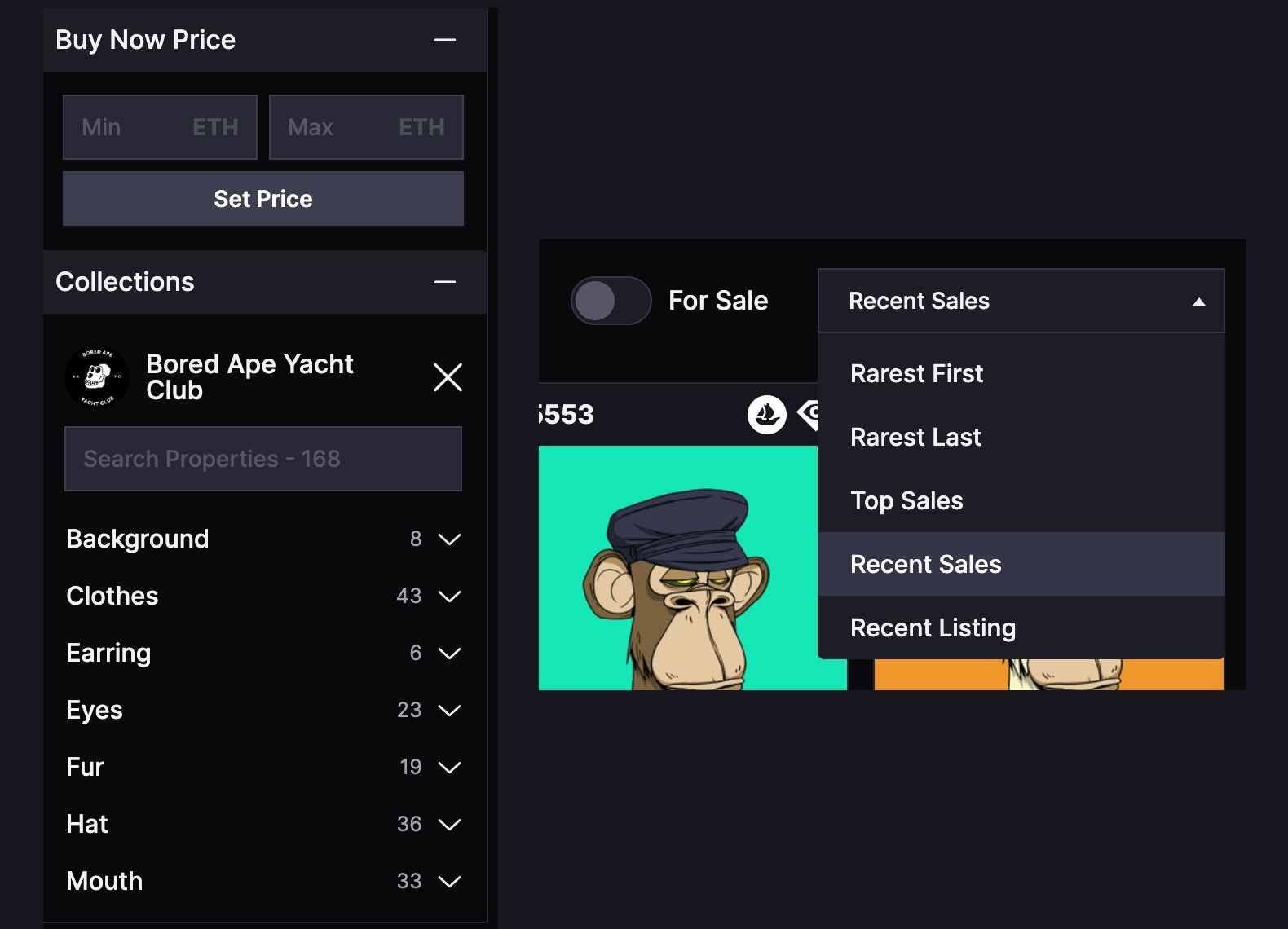
Task: Click the Set Price button
Action: click(262, 198)
